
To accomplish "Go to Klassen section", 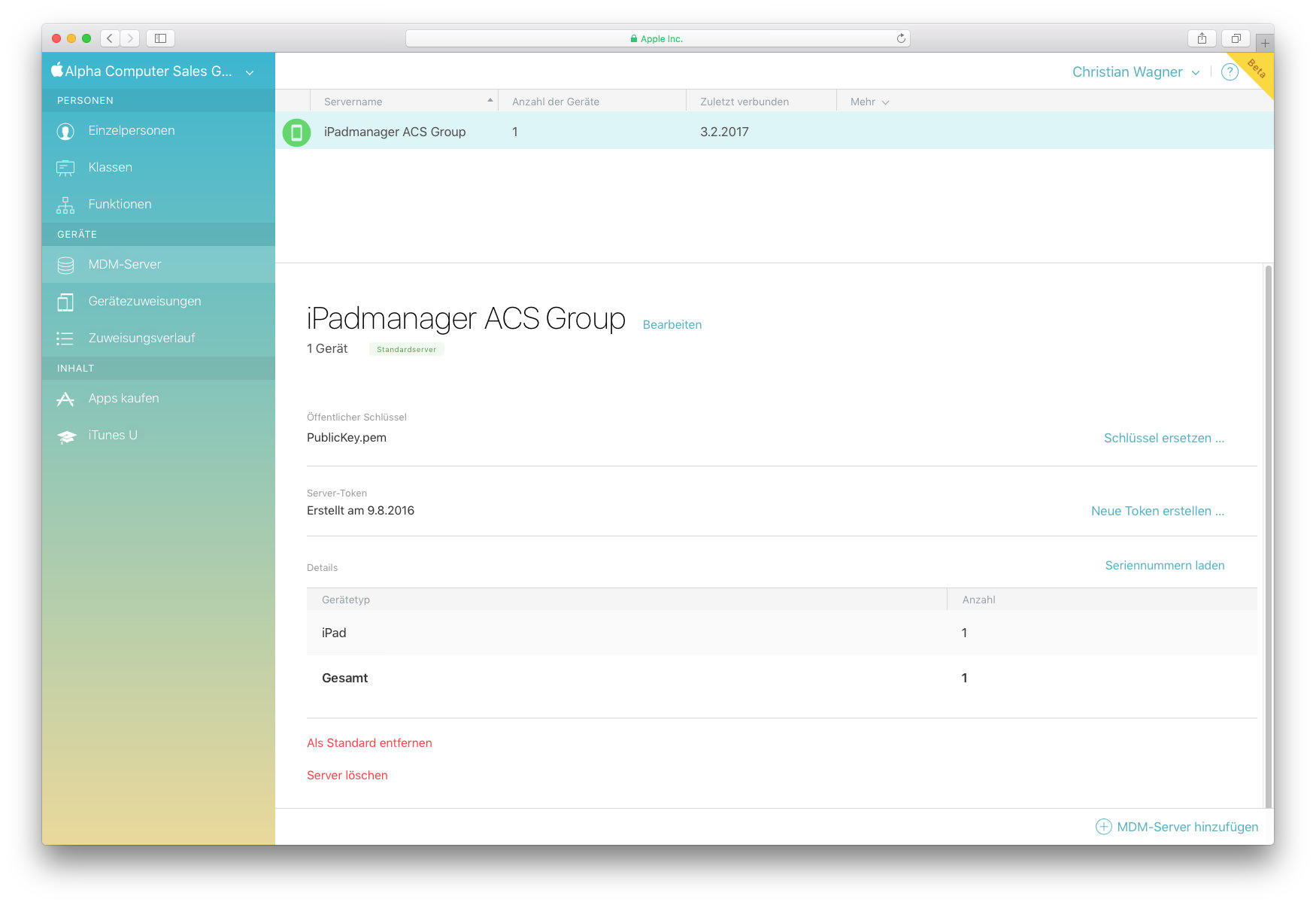I will pyautogui.click(x=159, y=168).
